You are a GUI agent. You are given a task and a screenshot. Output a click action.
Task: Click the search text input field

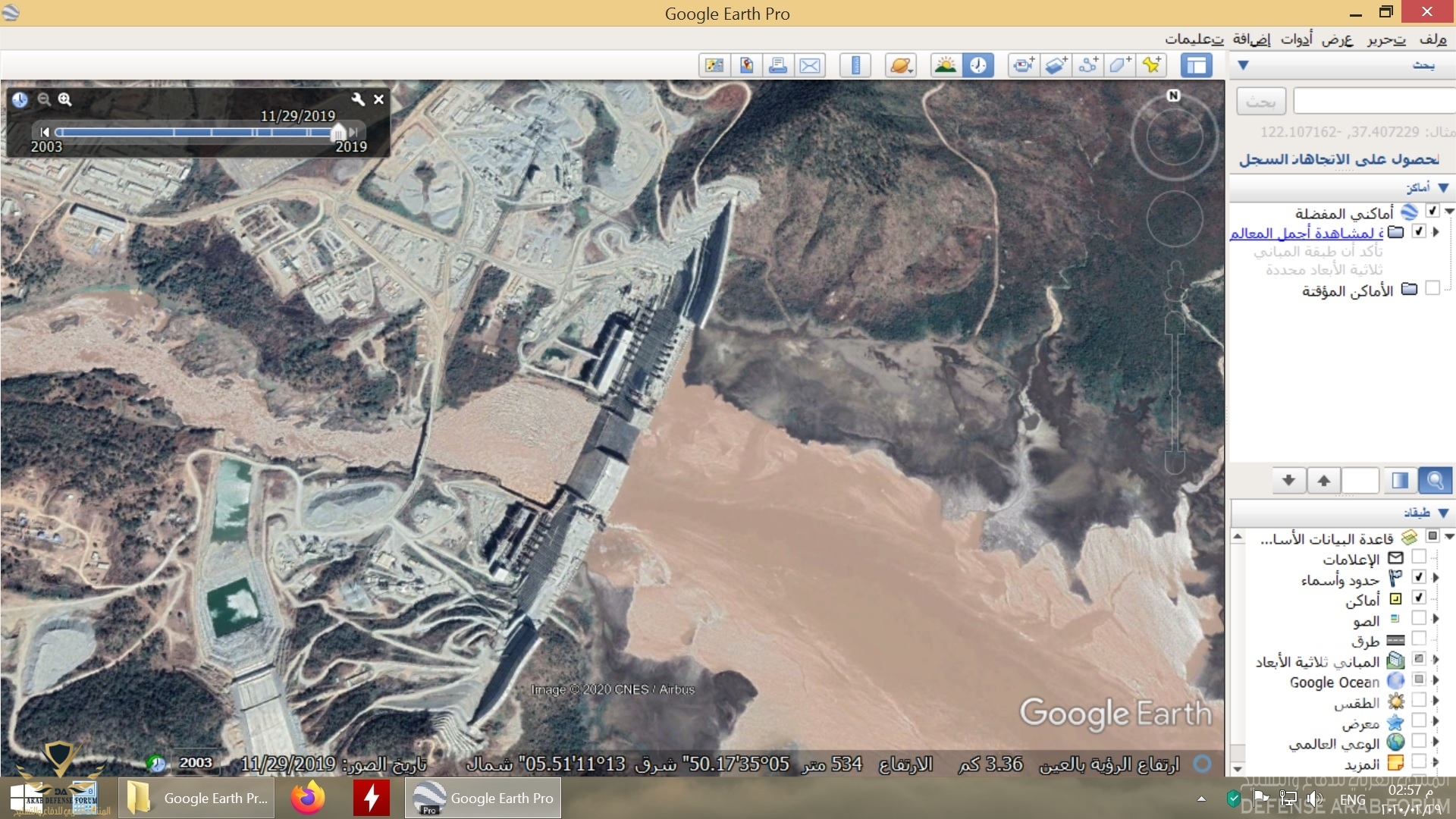(x=1374, y=102)
